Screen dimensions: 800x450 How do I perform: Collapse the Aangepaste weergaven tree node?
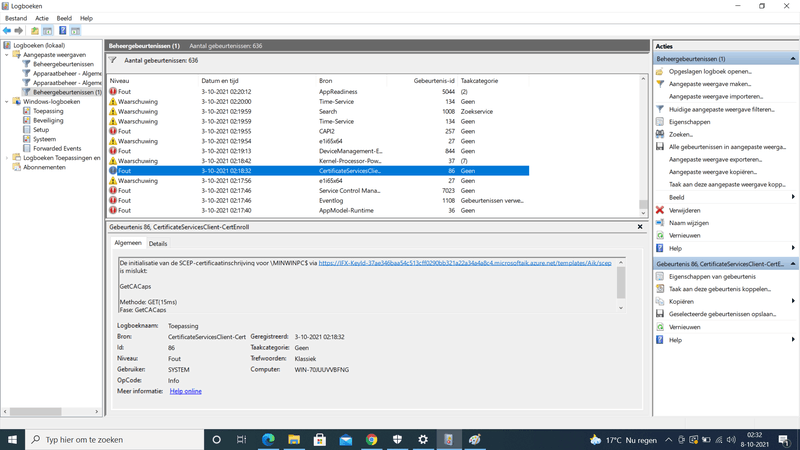coord(7,55)
